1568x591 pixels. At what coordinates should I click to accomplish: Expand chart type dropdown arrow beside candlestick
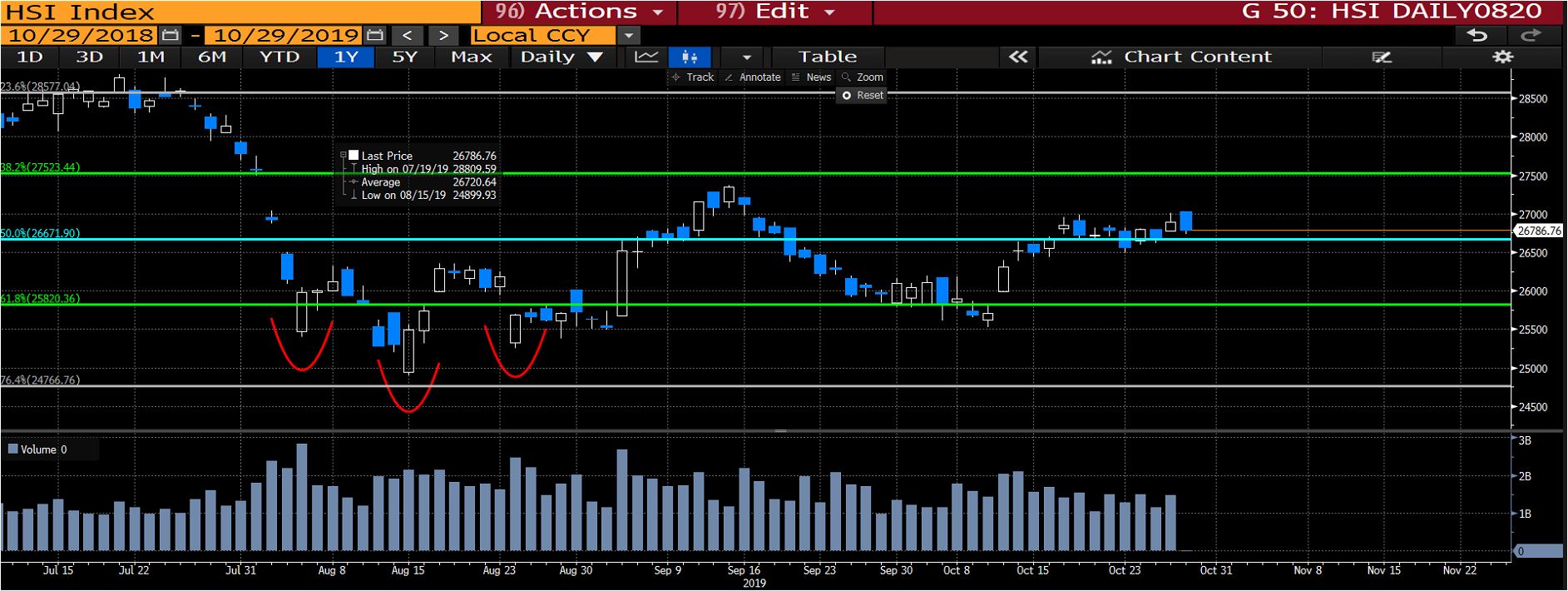pos(746,57)
